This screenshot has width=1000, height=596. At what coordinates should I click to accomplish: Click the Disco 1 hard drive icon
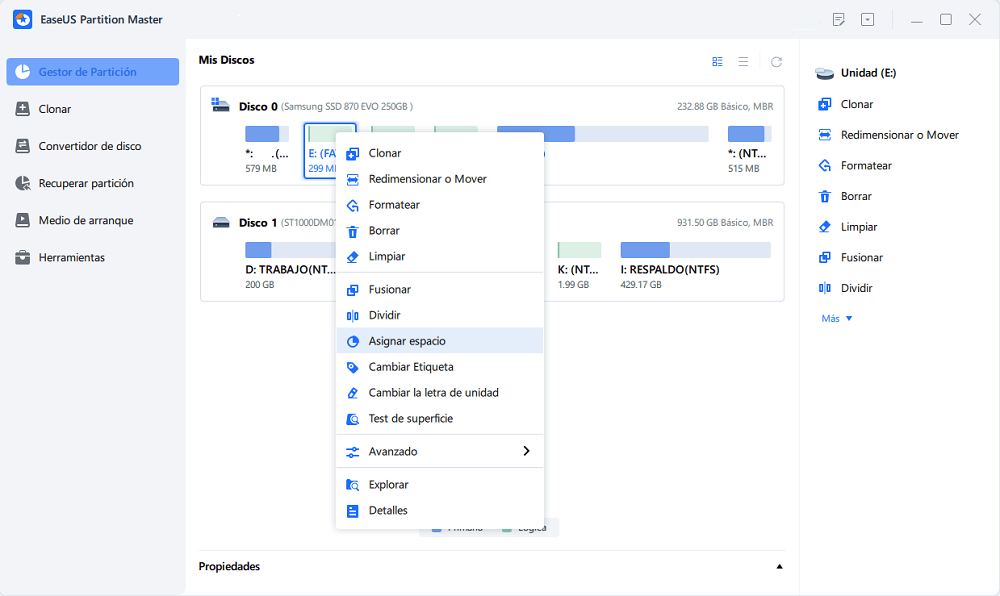coord(221,222)
